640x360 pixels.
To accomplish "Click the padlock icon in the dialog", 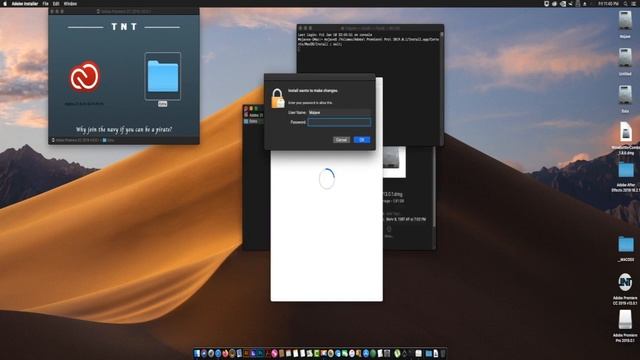I will (x=278, y=98).
